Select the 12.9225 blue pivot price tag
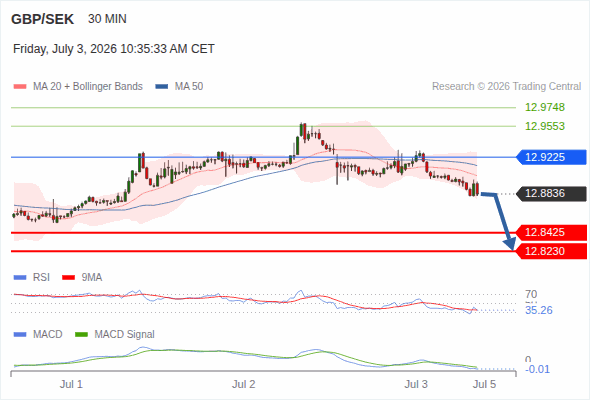 pos(551,157)
